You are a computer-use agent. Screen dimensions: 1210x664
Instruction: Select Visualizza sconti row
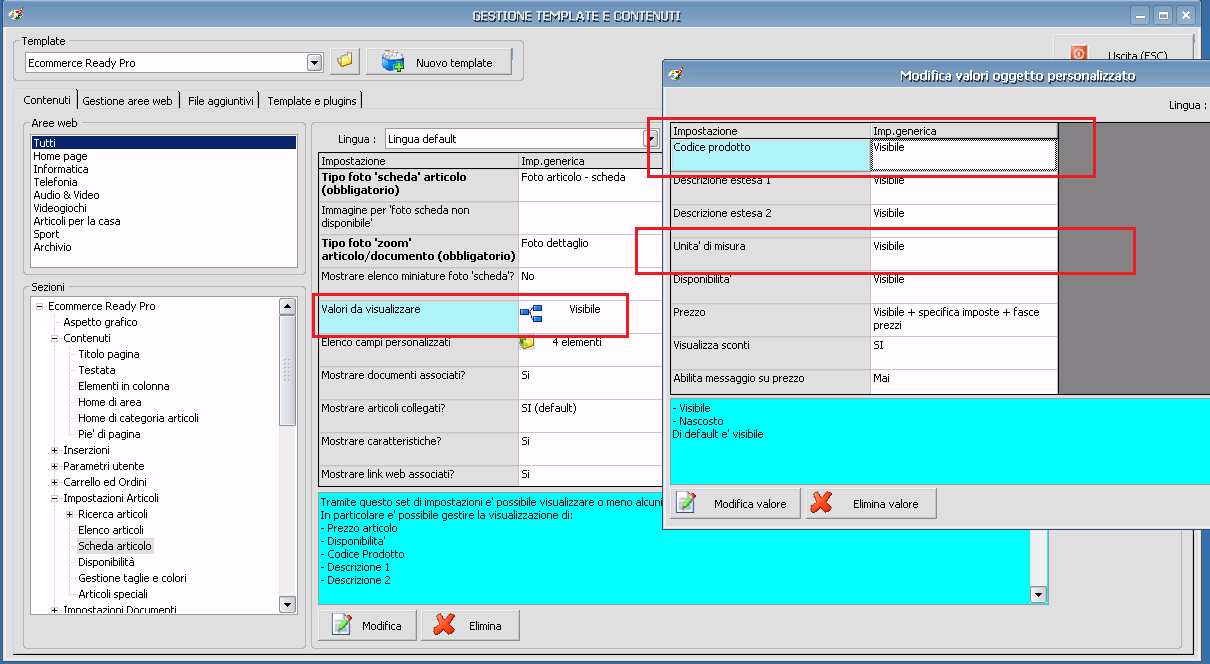[x=864, y=353]
